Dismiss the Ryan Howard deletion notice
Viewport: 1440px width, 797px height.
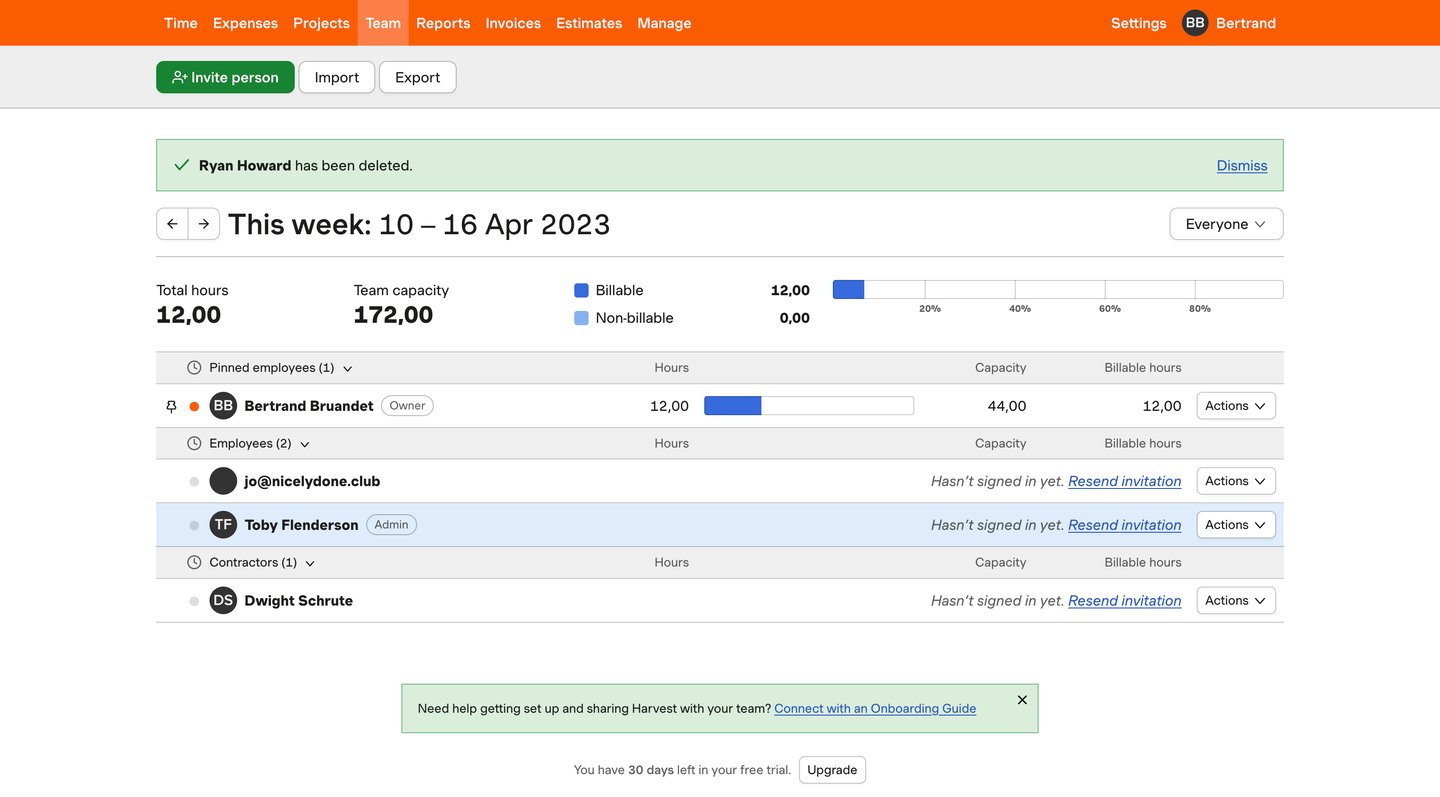pyautogui.click(x=1241, y=165)
